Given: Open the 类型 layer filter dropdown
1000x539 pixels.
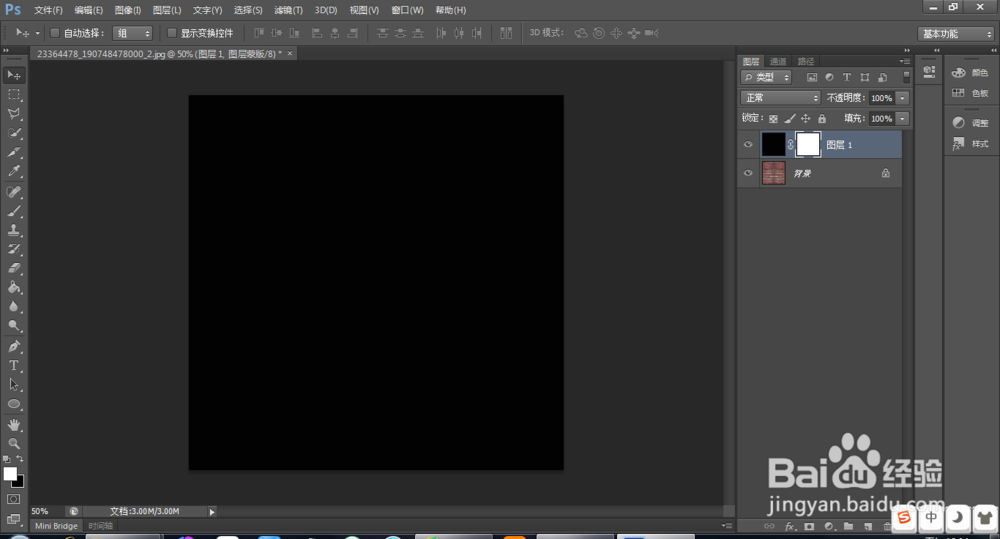Looking at the screenshot, I should (x=766, y=77).
